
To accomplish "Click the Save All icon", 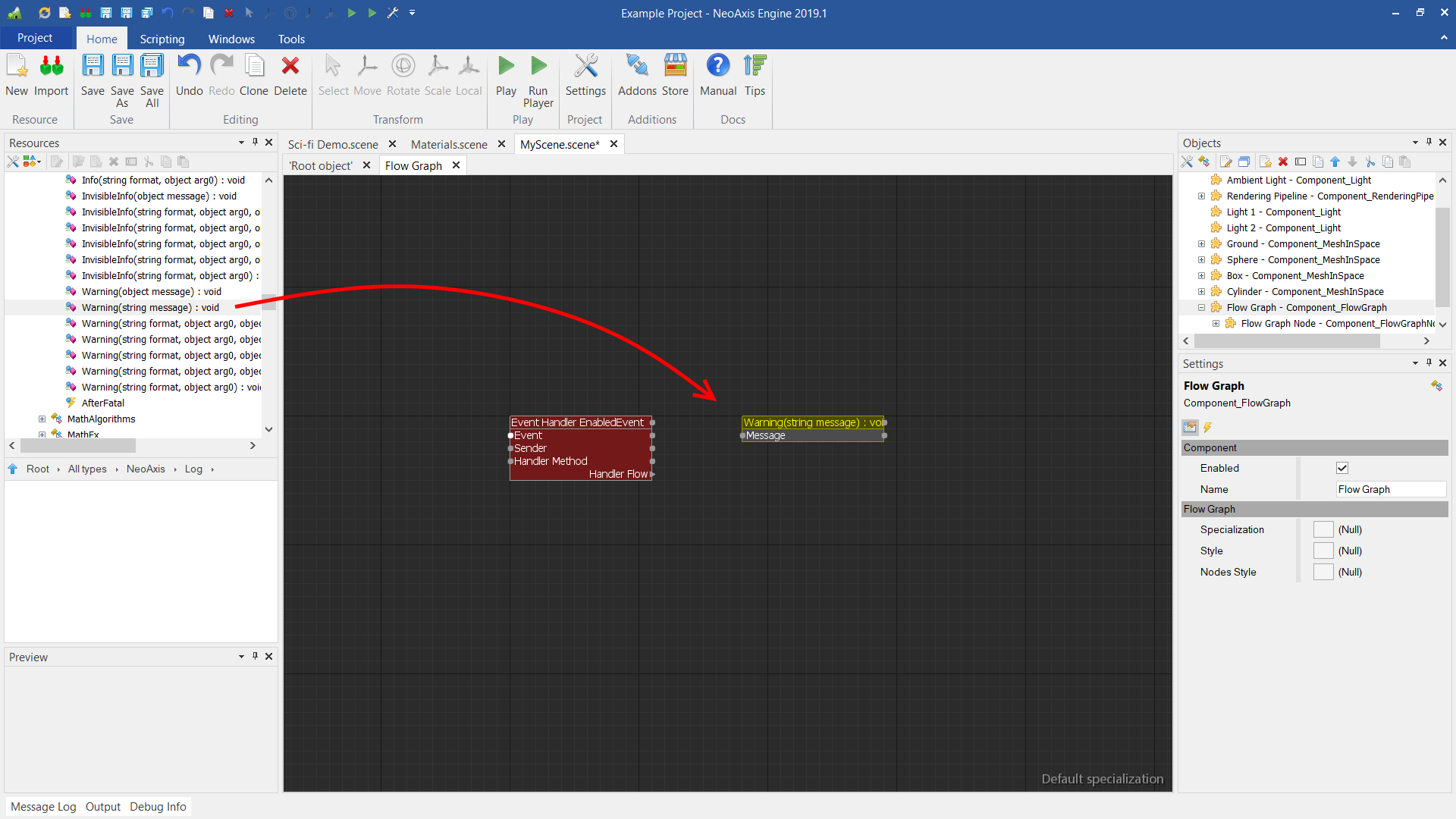I will [152, 67].
